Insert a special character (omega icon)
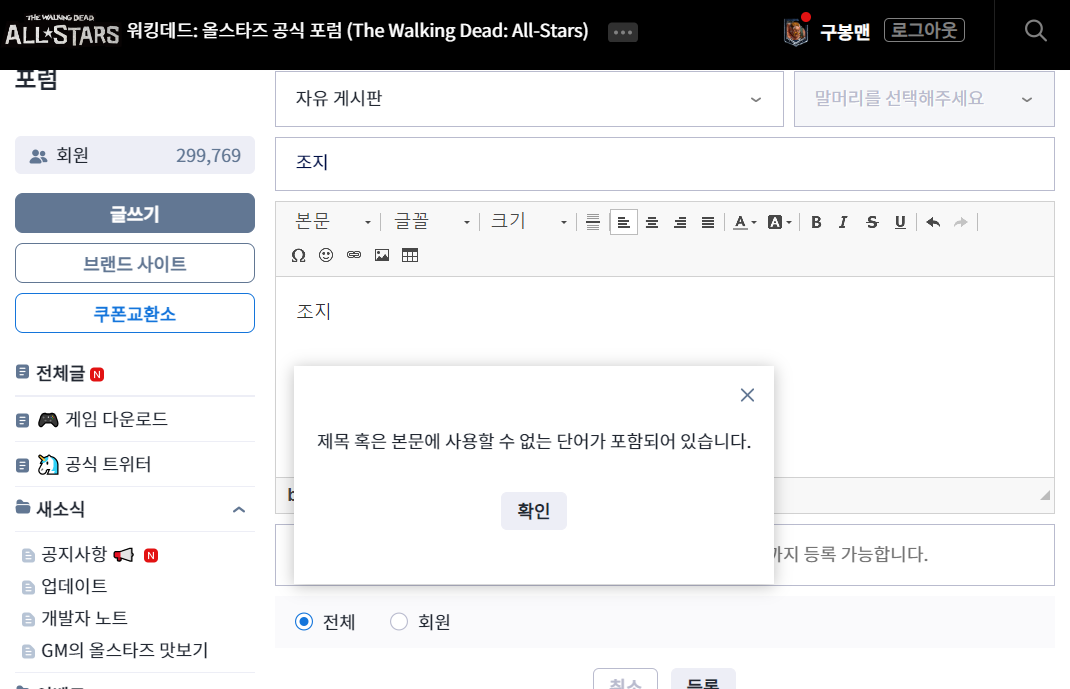This screenshot has height=689, width=1070. click(x=298, y=255)
